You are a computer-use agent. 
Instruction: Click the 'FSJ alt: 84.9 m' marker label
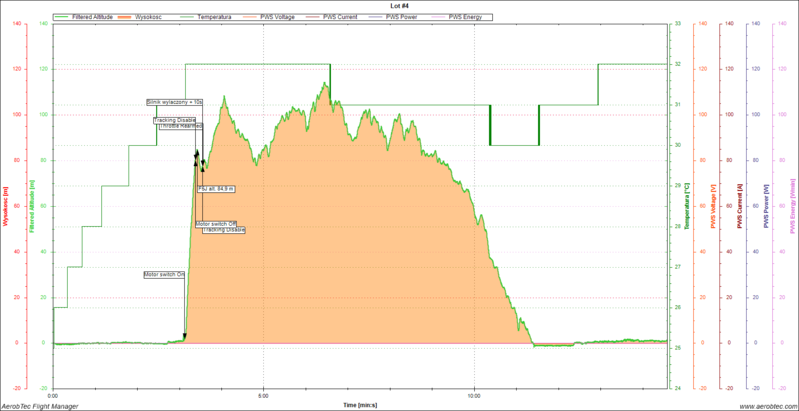pyautogui.click(x=216, y=188)
